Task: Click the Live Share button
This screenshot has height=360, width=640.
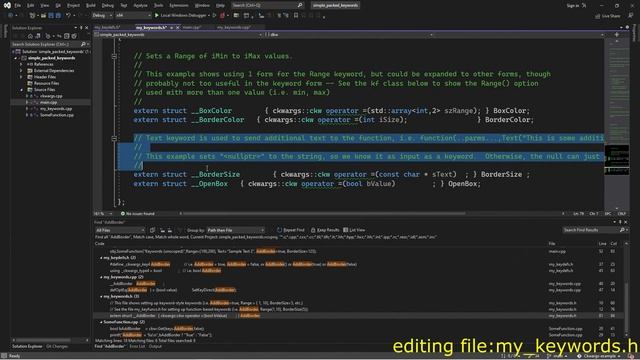Action: [608, 16]
